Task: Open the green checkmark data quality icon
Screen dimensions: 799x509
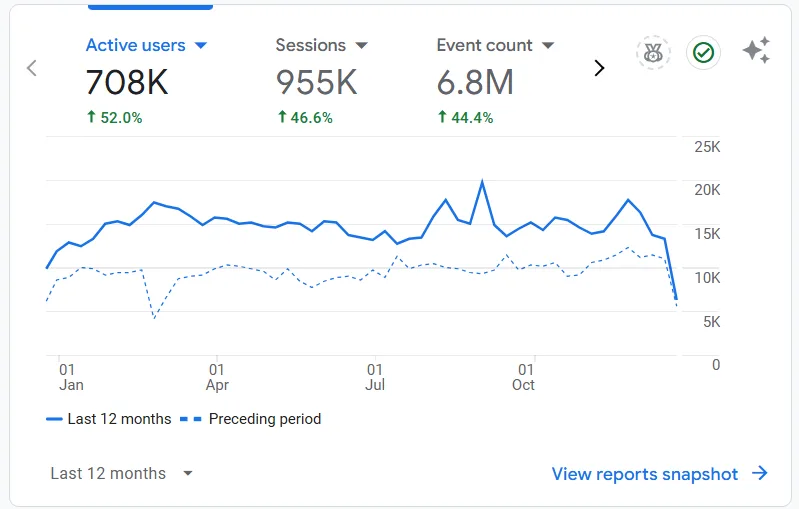Action: click(x=703, y=53)
